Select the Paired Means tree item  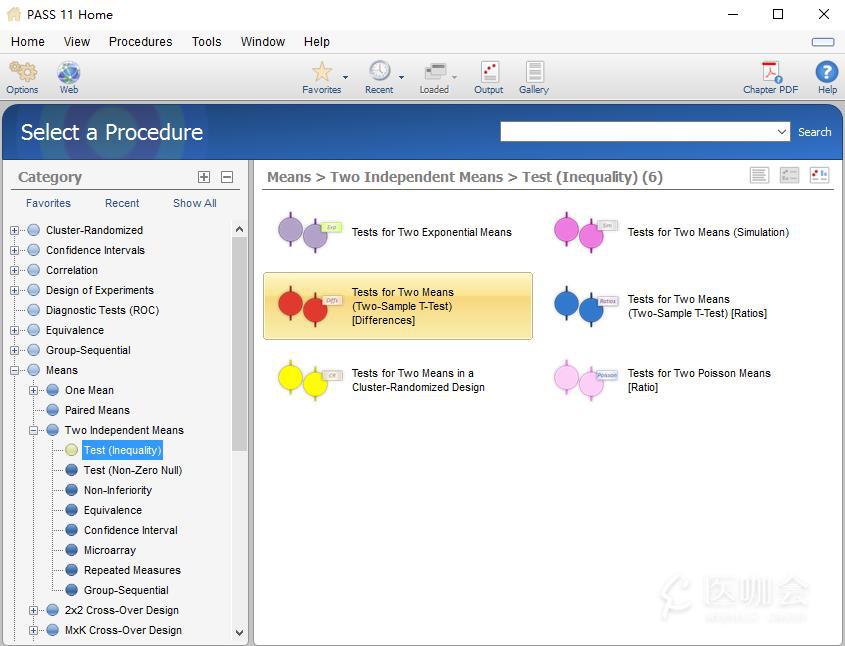pyautogui.click(x=97, y=410)
